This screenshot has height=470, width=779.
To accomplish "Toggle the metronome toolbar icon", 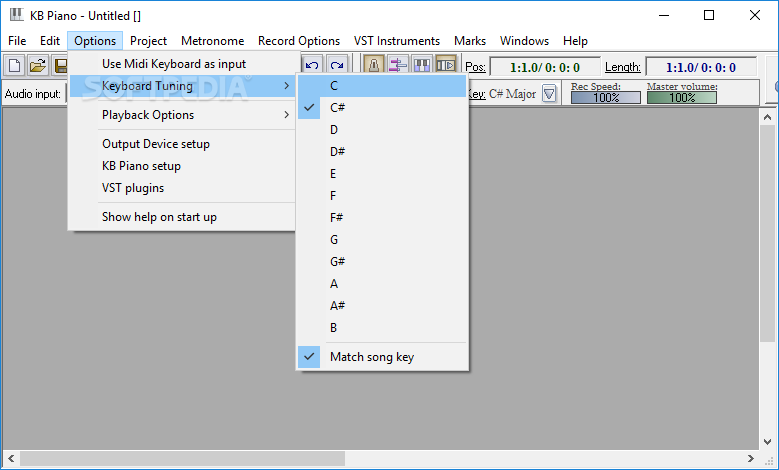I will (x=374, y=65).
